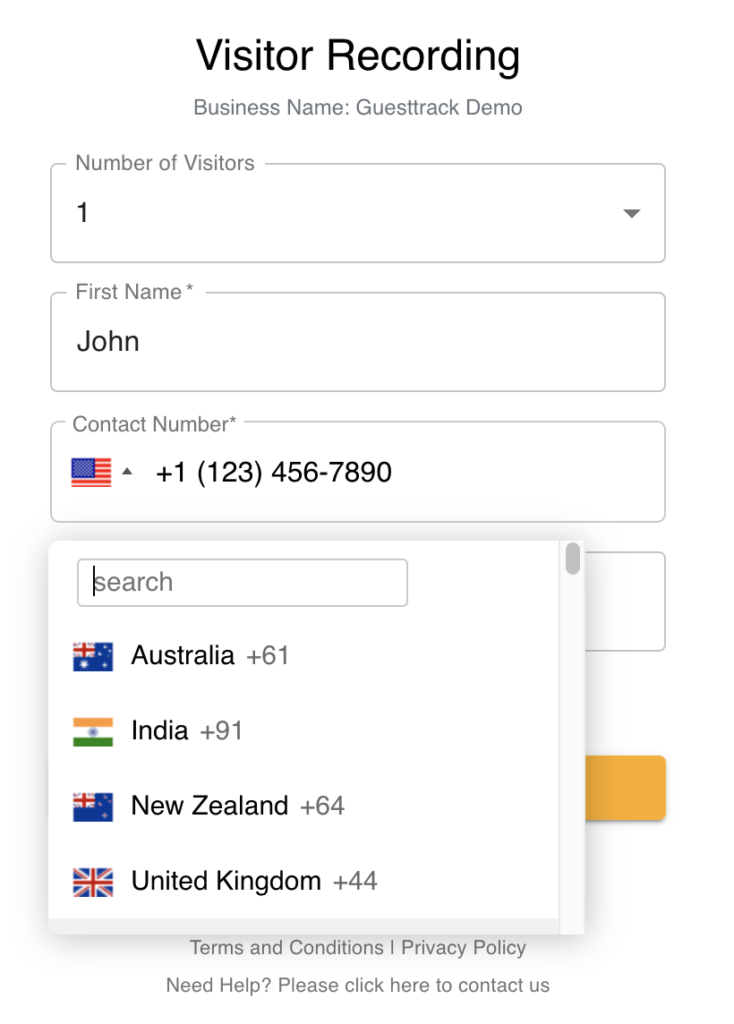Click the Australia flag icon
This screenshot has height=1024, width=734.
coord(93,656)
